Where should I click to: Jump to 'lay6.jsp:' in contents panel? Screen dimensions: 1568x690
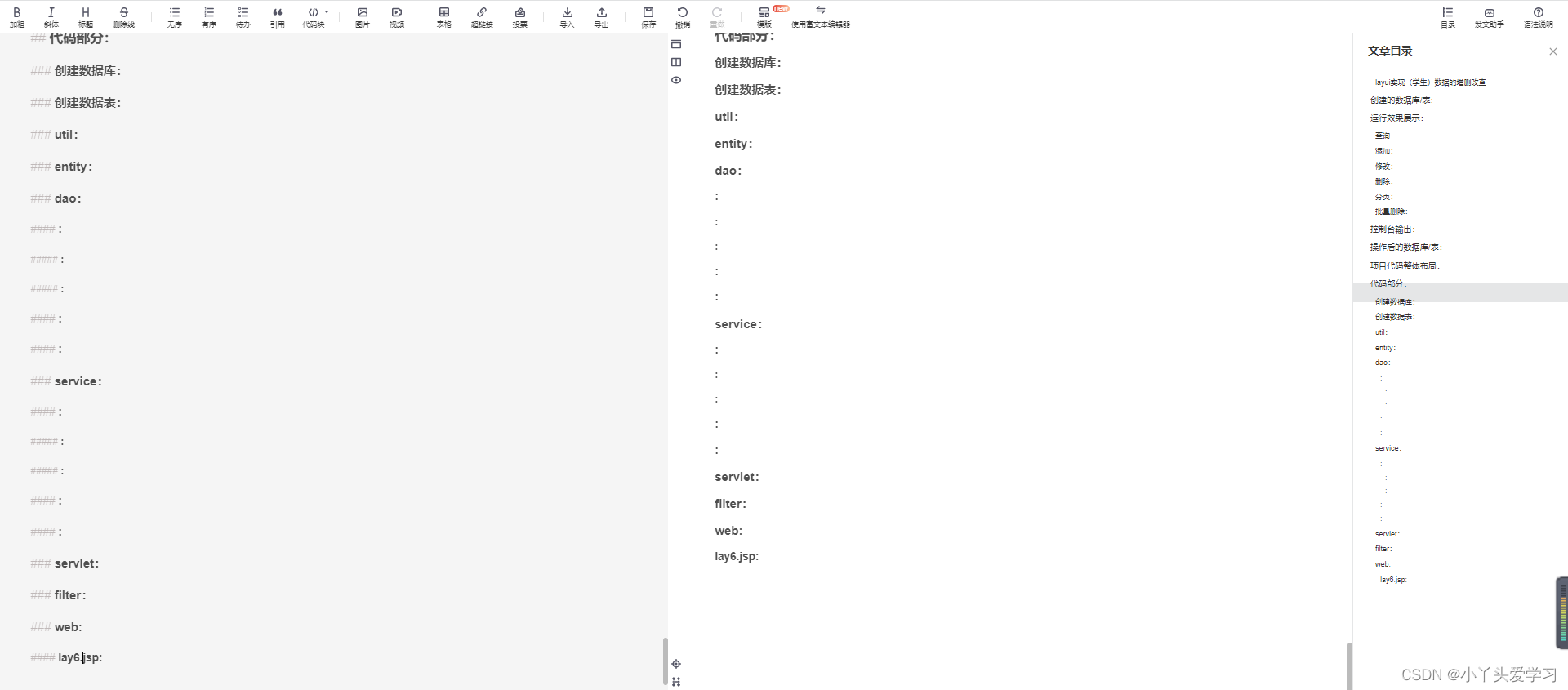coord(1393,580)
